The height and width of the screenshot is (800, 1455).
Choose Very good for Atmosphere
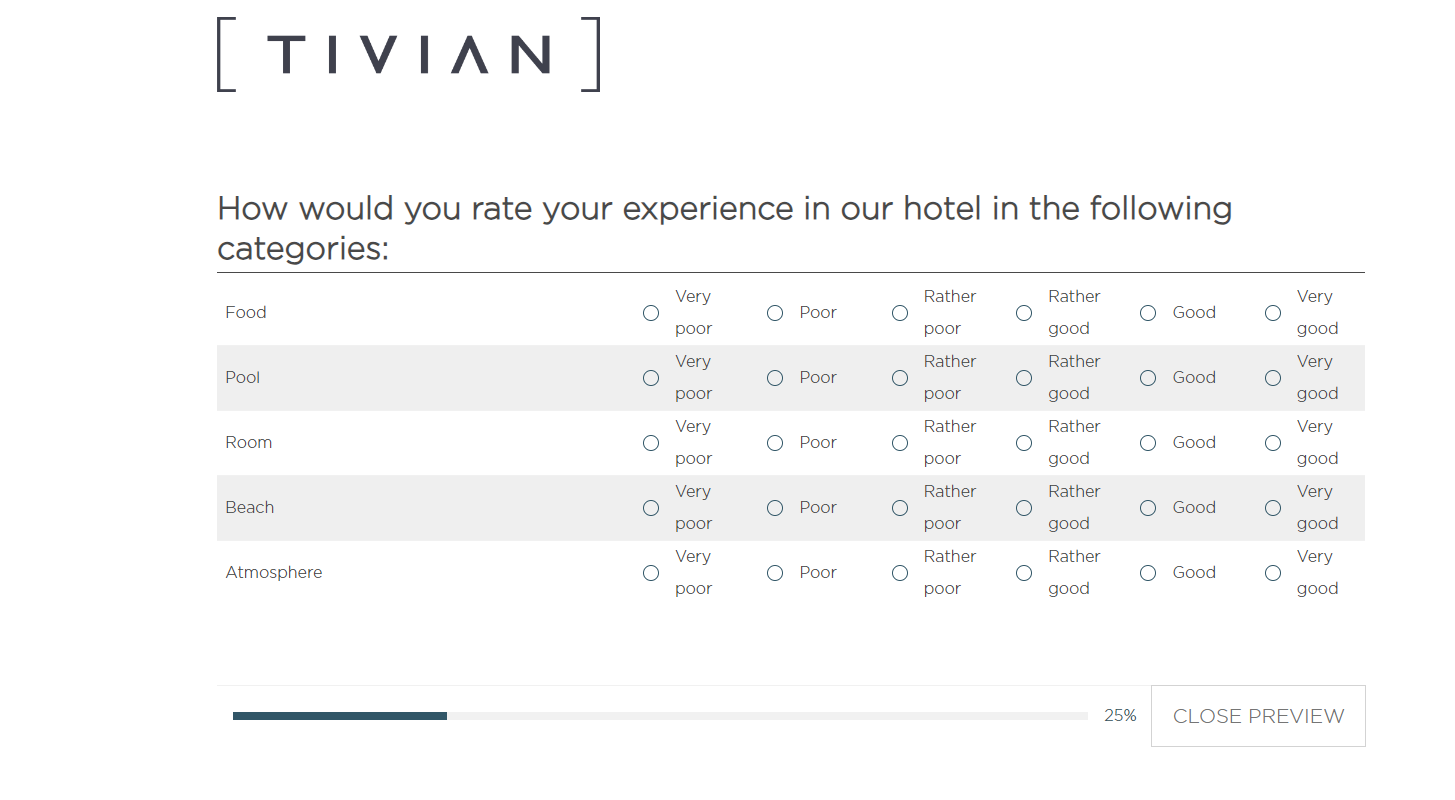pyautogui.click(x=1273, y=573)
